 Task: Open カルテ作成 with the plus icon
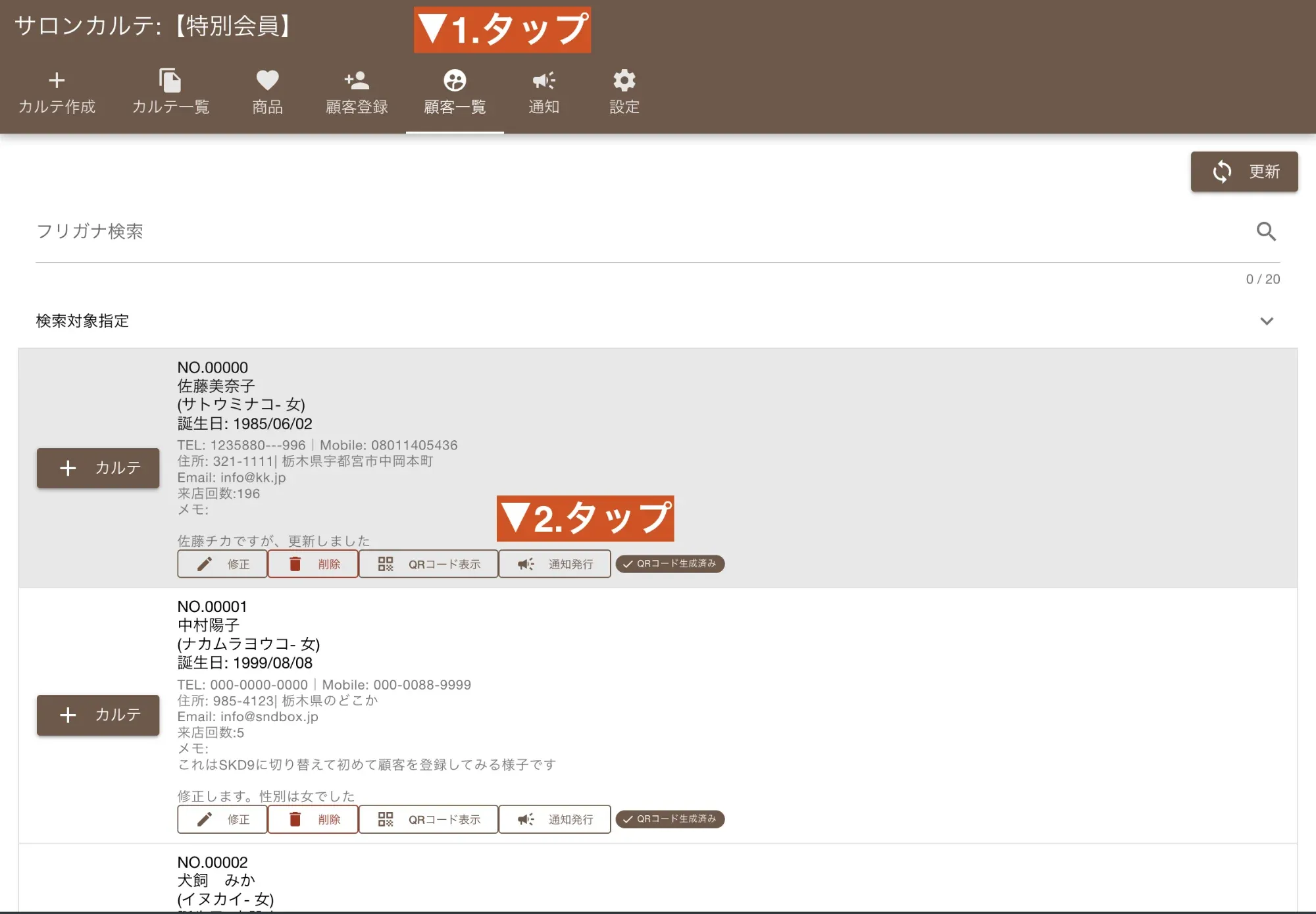point(58,81)
